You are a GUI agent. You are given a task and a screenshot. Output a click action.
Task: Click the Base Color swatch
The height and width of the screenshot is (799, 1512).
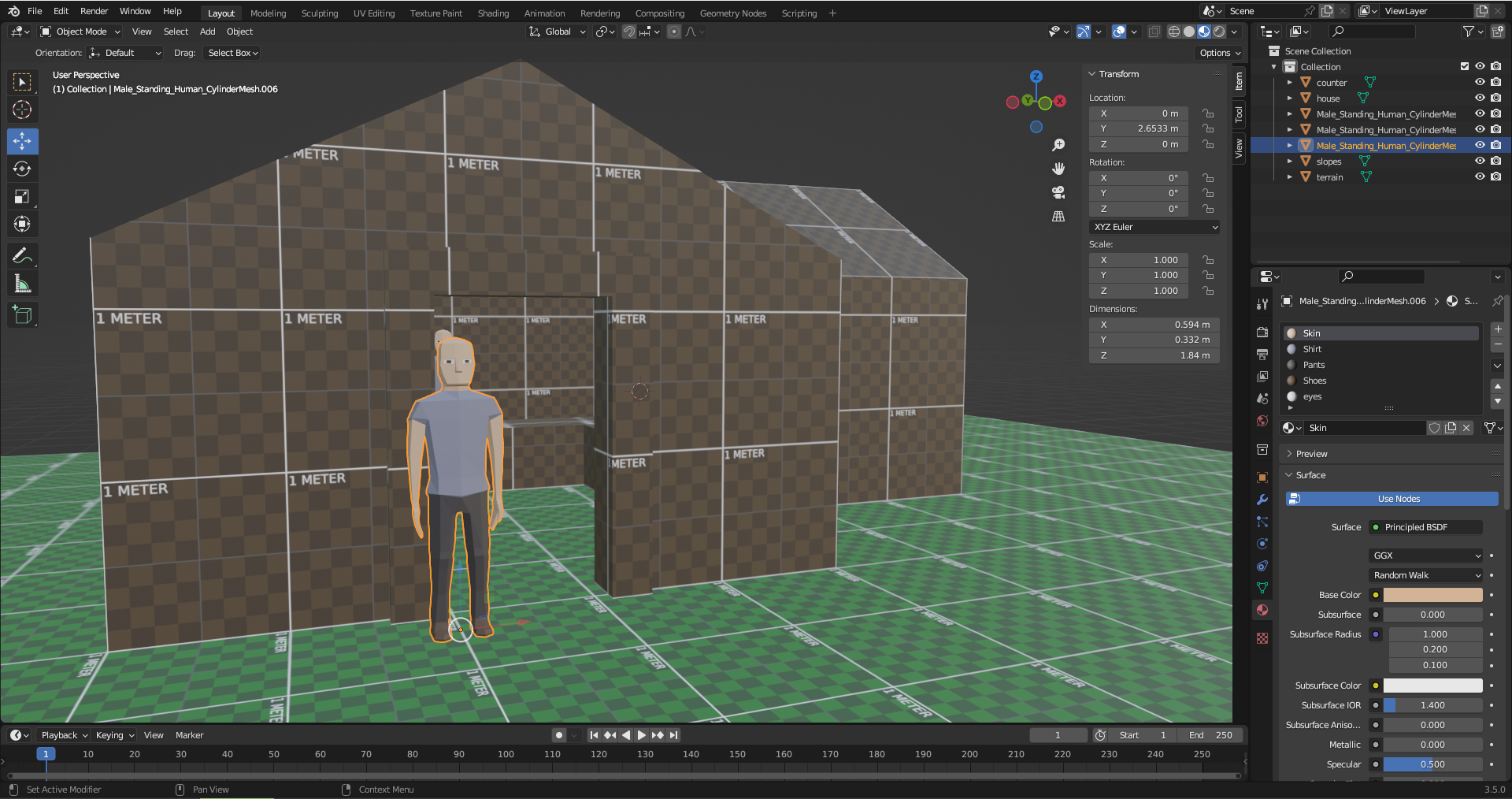pyautogui.click(x=1432, y=595)
